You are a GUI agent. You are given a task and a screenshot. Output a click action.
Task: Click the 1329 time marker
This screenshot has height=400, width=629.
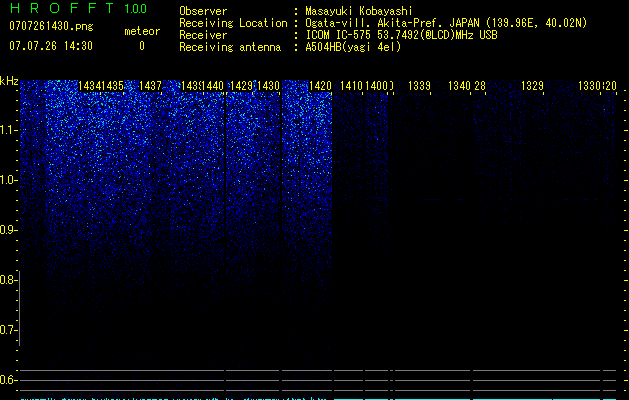pos(532,86)
